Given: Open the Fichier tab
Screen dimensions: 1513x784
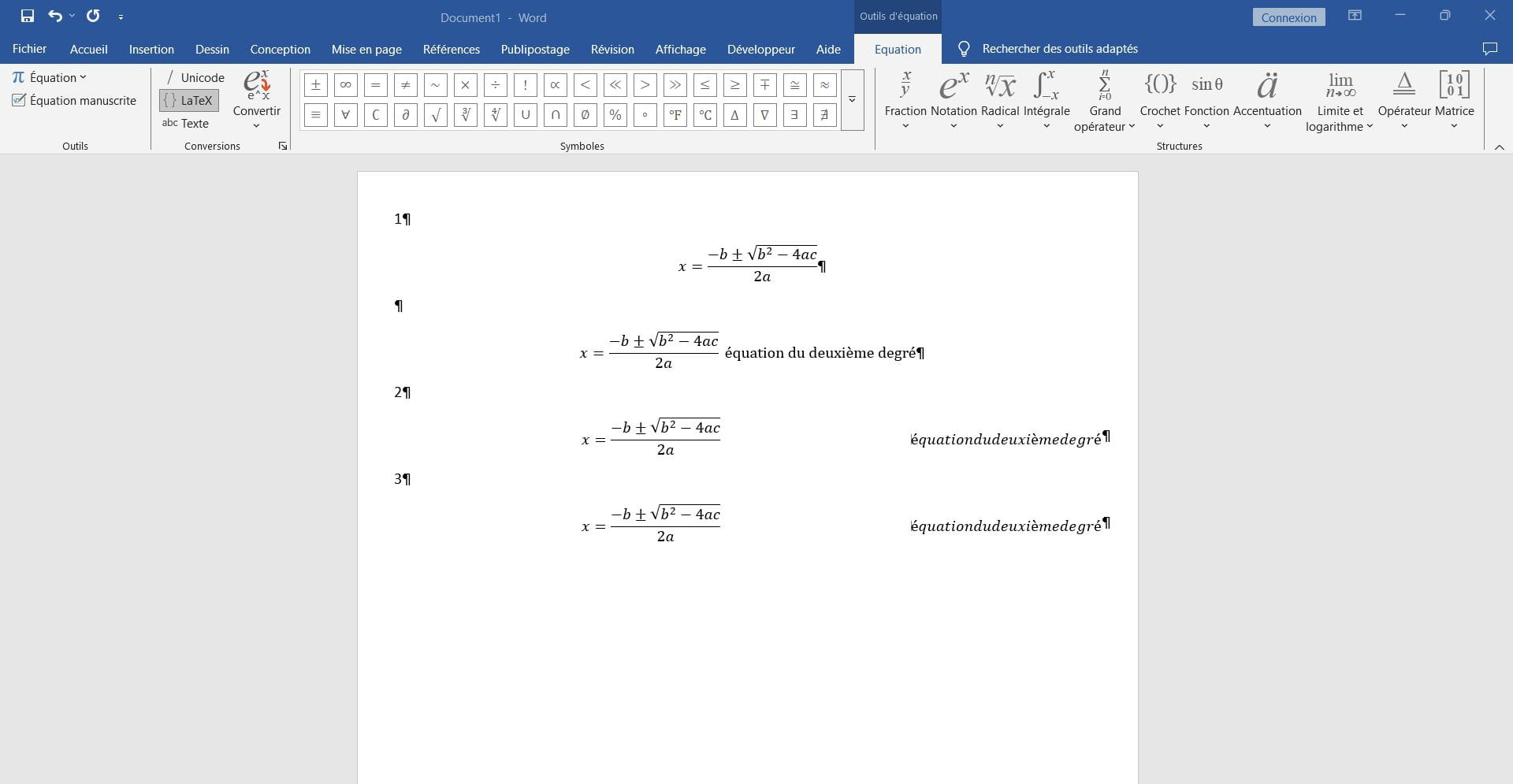Looking at the screenshot, I should coord(29,49).
